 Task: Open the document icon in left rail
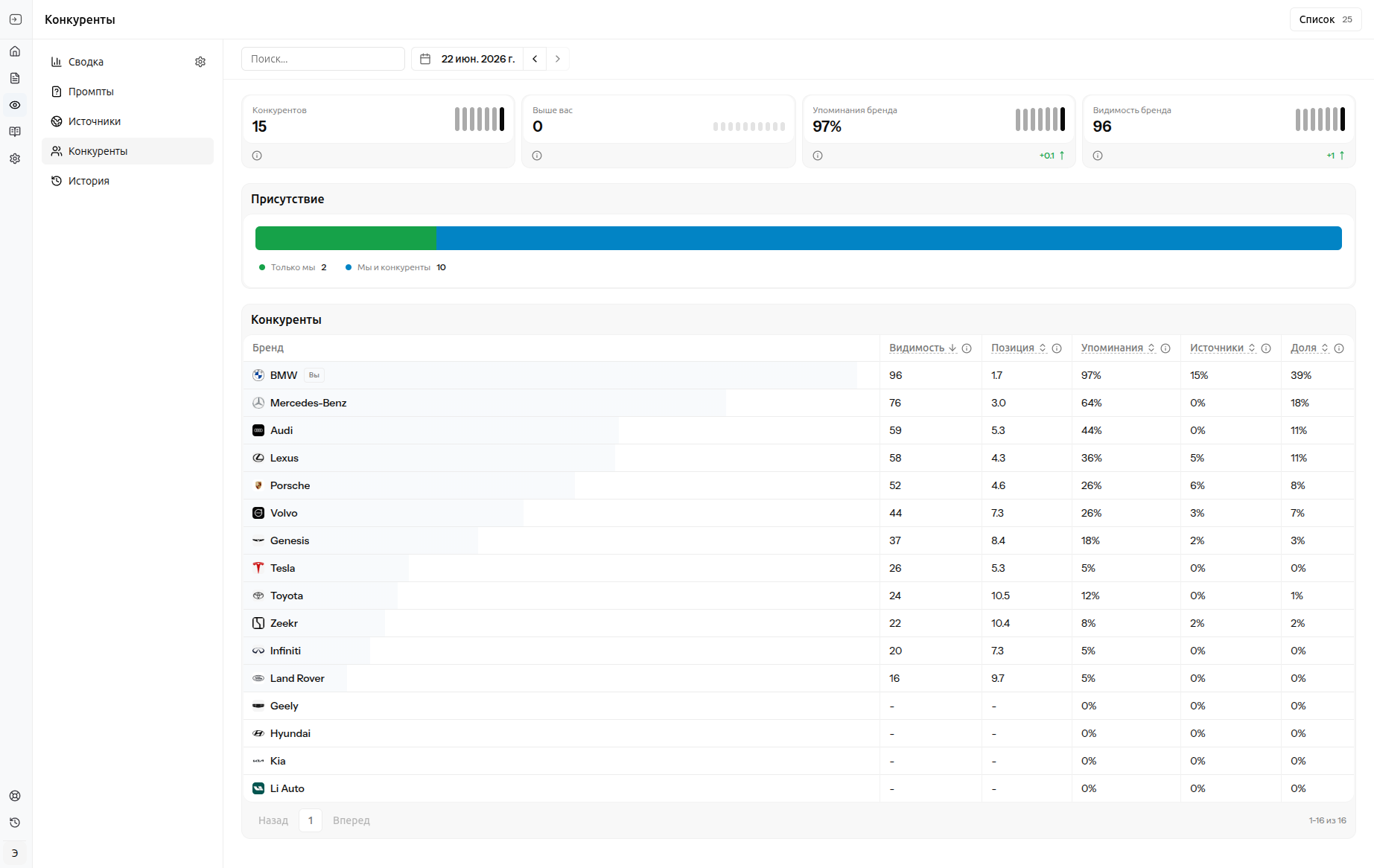[15, 78]
